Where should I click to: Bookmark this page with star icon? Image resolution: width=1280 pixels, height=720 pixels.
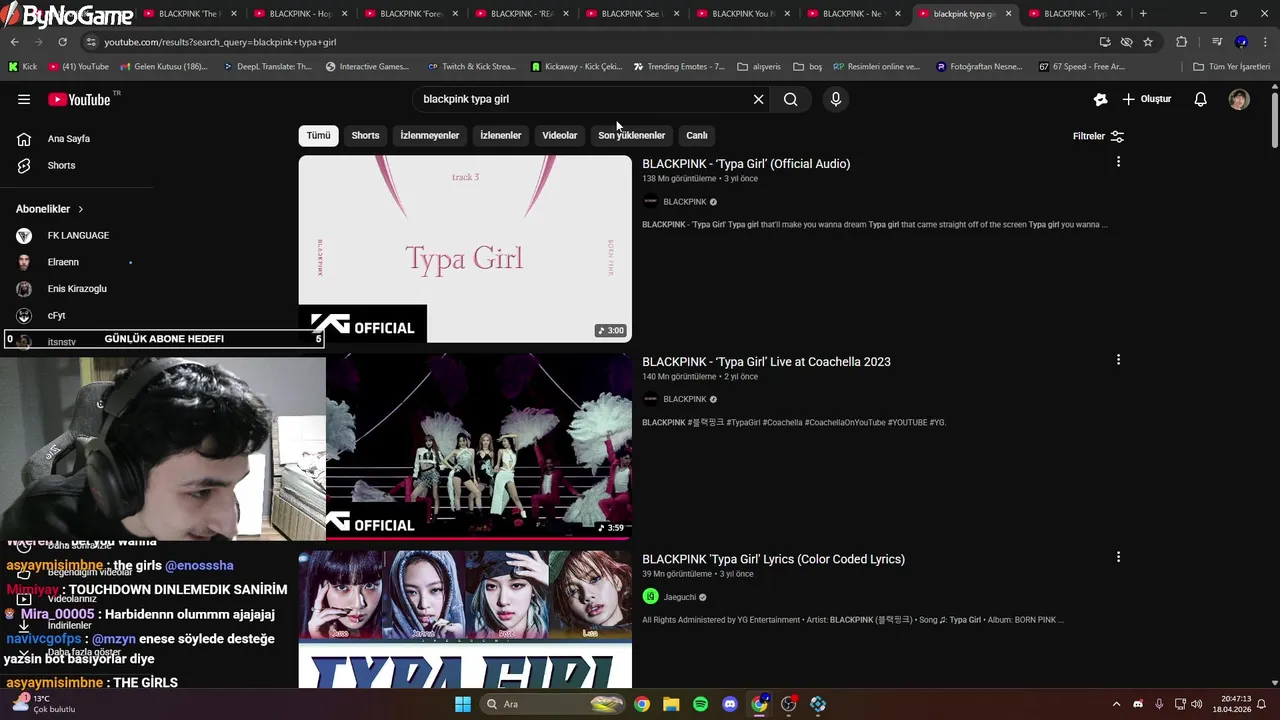1148,42
